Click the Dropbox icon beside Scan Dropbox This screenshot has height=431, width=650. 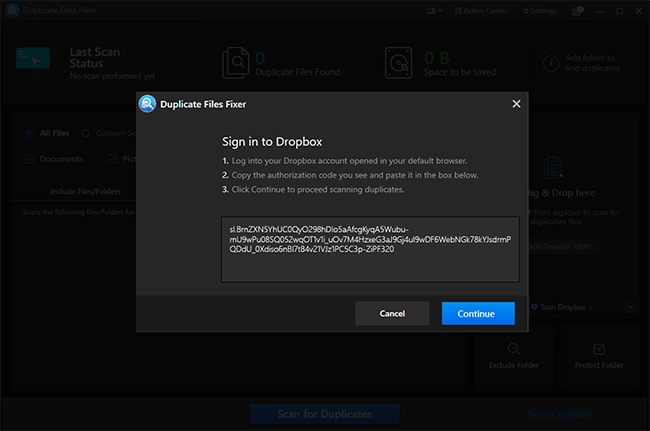point(534,307)
